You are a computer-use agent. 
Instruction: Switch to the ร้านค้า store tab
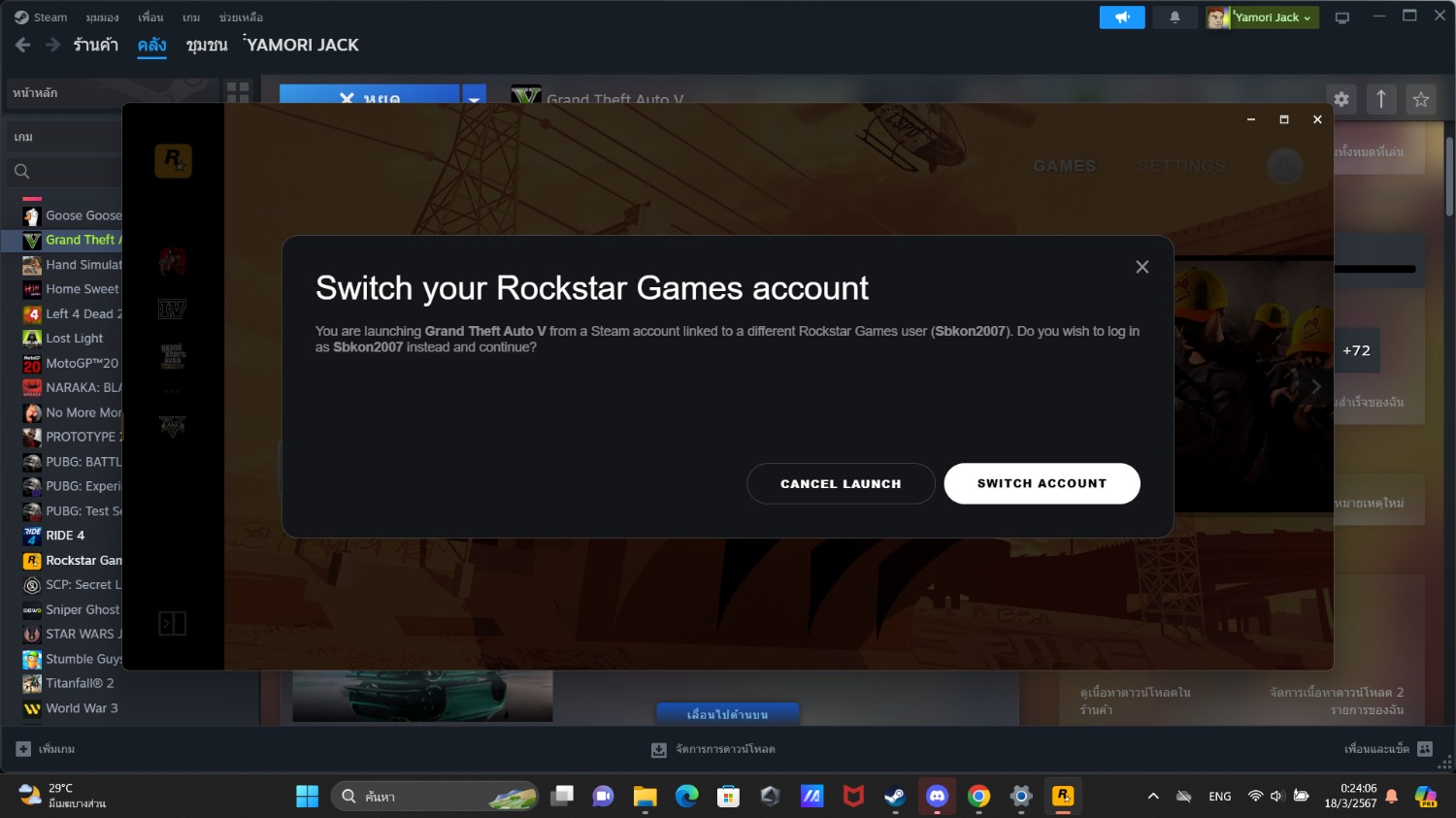tap(95, 45)
